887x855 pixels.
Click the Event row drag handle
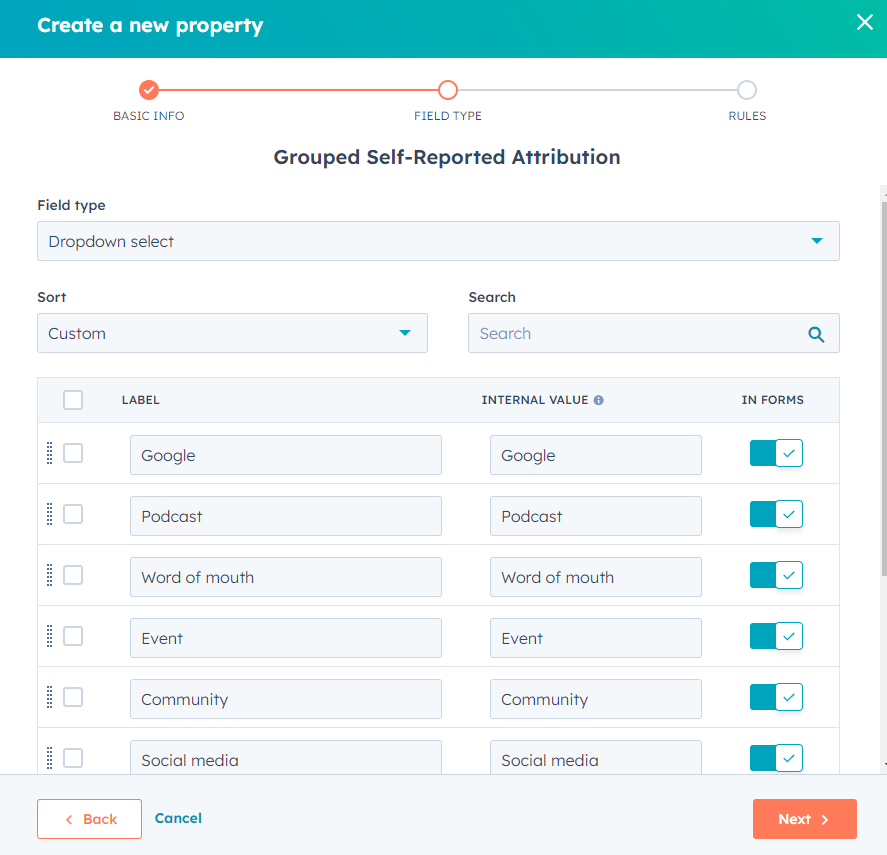pos(49,636)
